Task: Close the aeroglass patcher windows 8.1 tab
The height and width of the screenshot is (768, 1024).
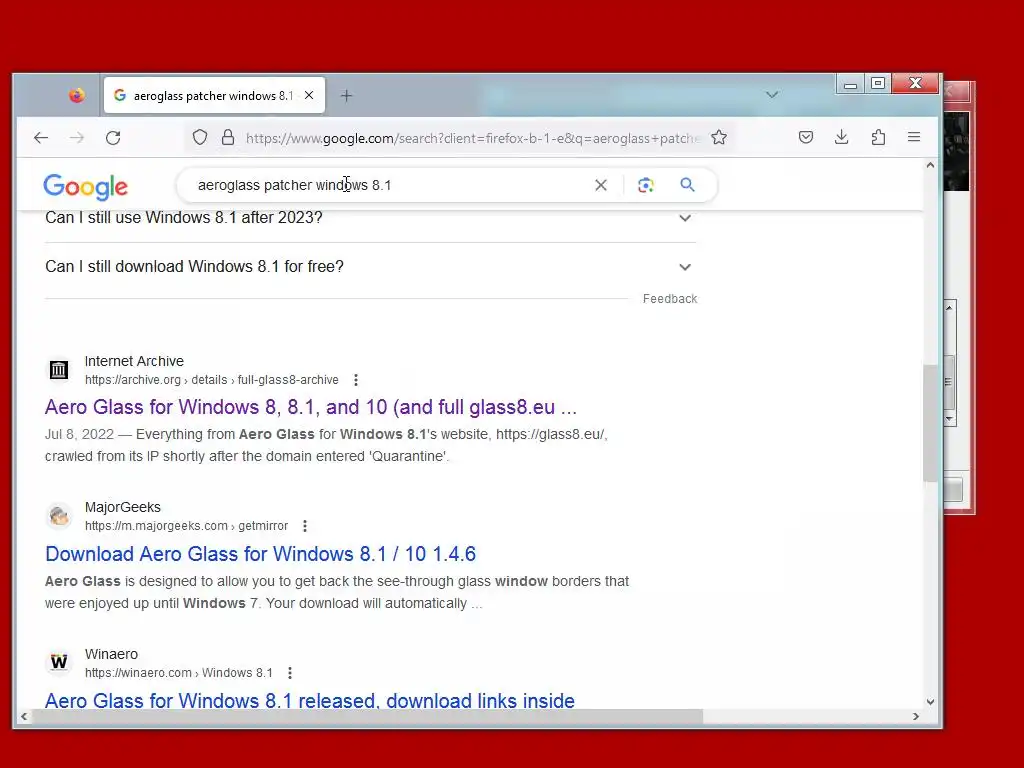Action: (309, 95)
